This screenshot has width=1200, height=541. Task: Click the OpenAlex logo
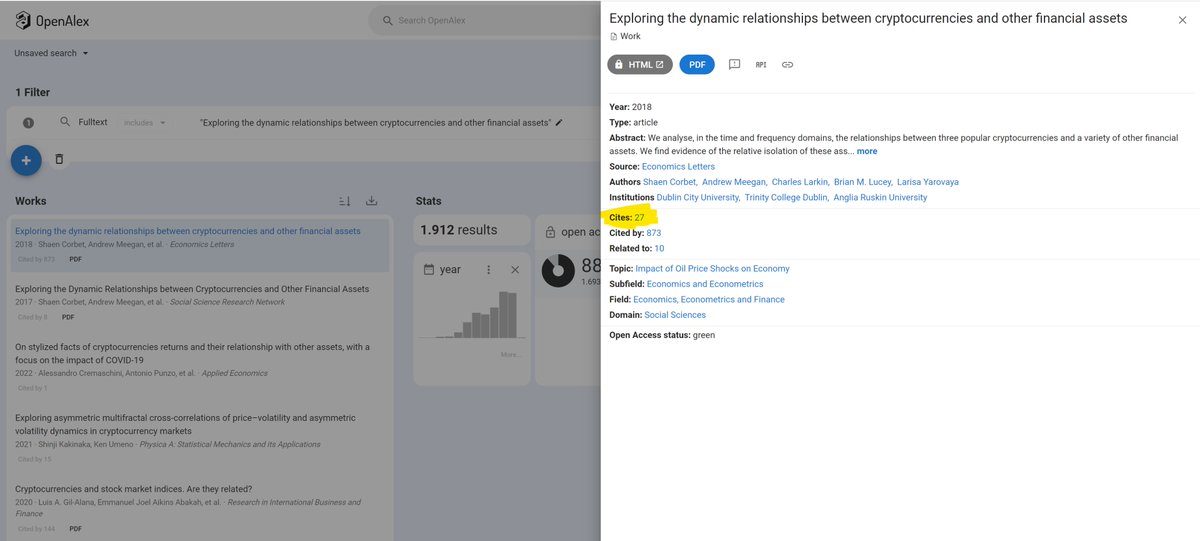51,21
